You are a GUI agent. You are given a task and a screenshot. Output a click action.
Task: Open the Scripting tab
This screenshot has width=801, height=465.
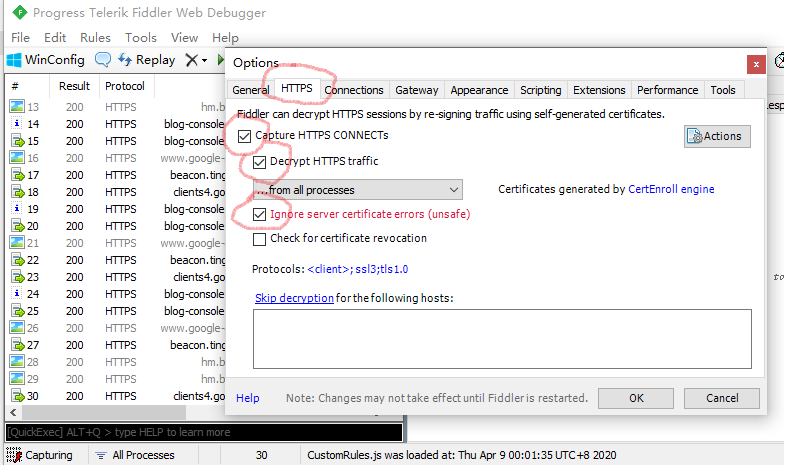tap(540, 90)
